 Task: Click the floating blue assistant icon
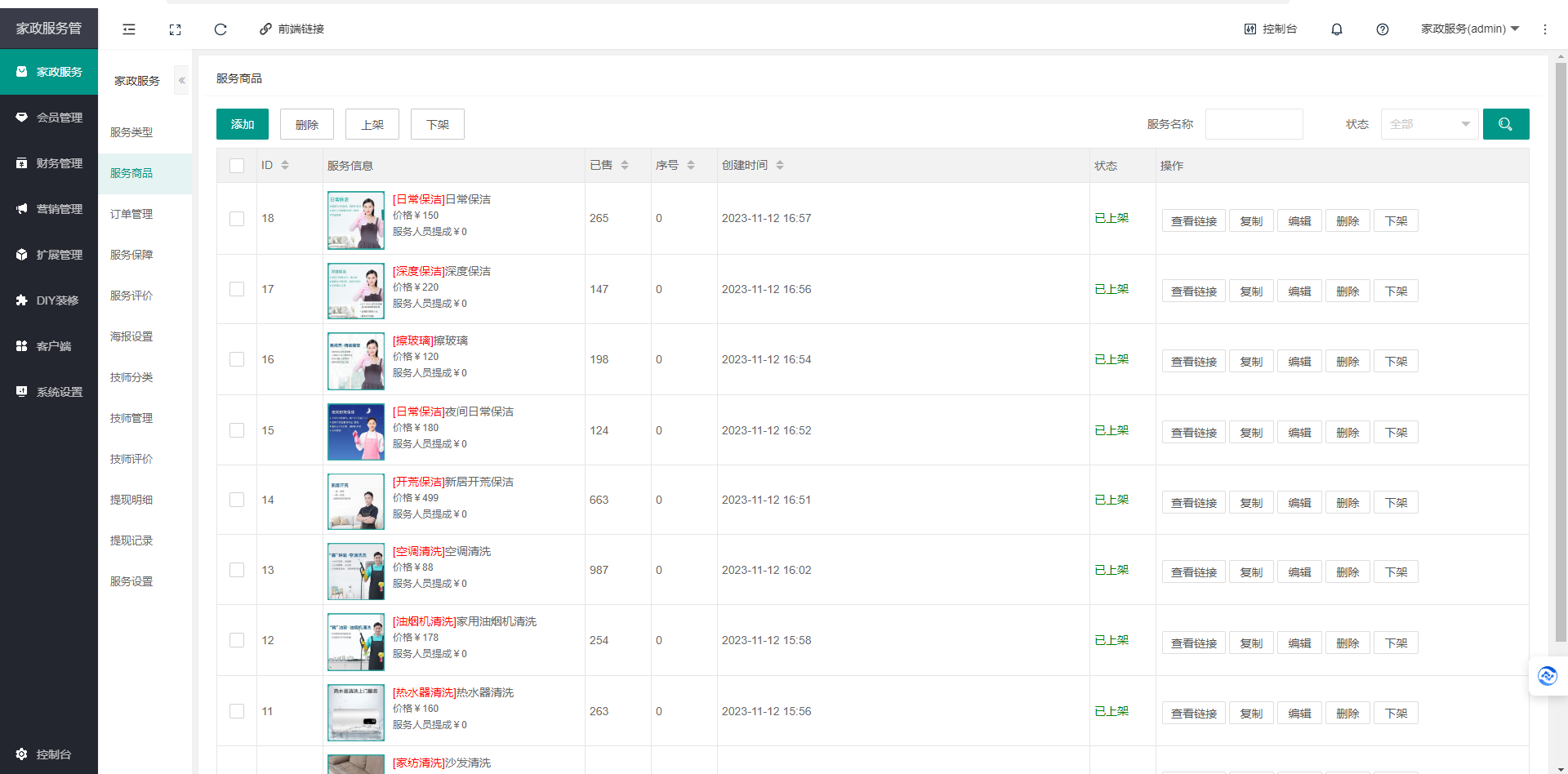pos(1547,676)
